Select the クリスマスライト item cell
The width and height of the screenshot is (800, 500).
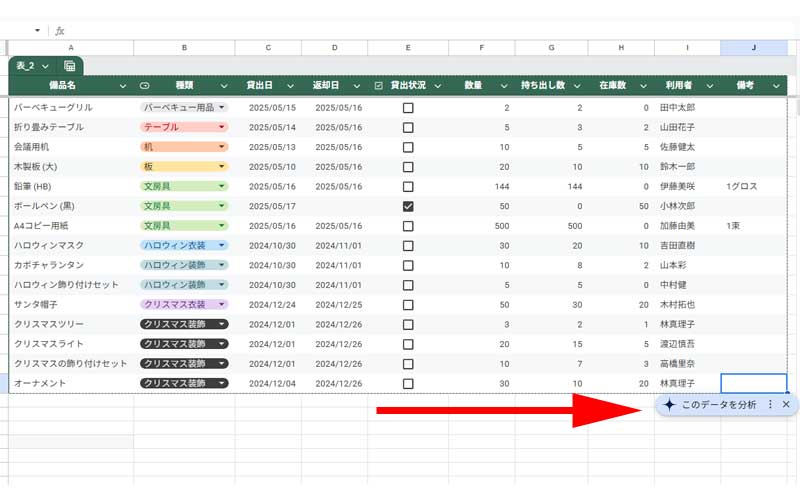tap(71, 344)
